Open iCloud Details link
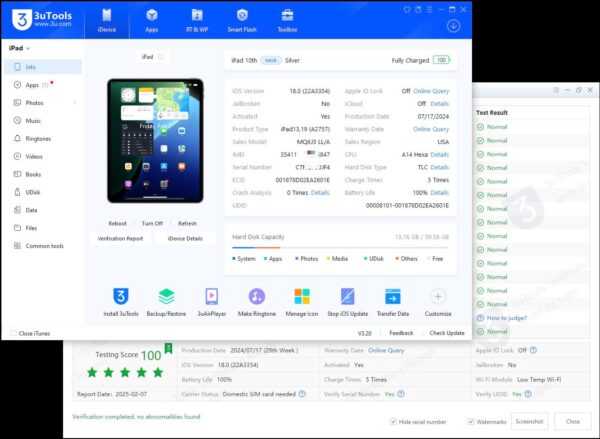This screenshot has width=600, height=439. [x=439, y=104]
